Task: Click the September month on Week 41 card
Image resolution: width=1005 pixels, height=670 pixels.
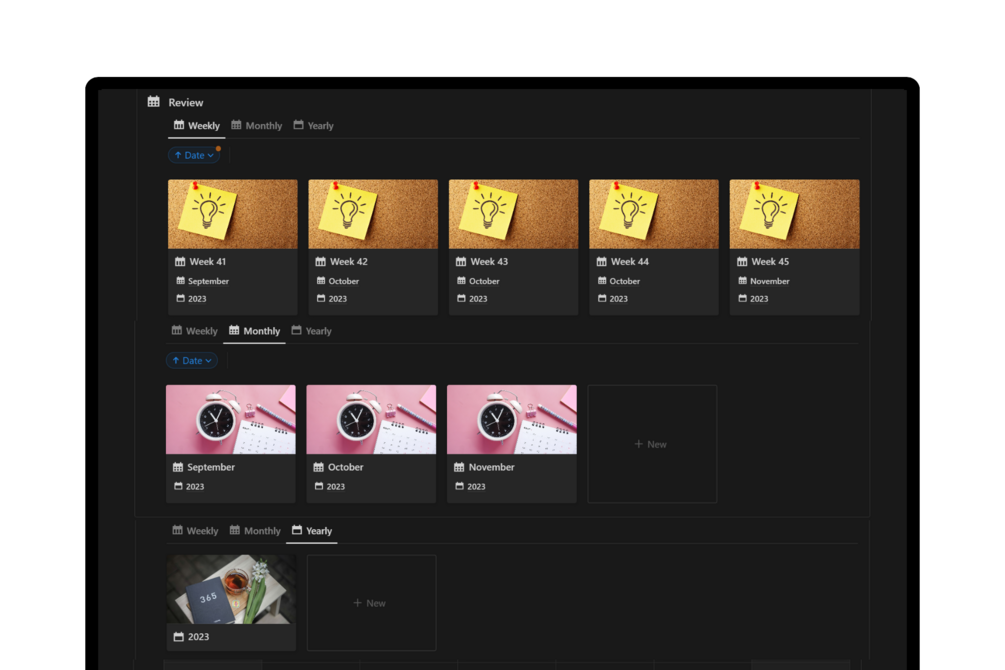Action: pyautogui.click(x=208, y=281)
